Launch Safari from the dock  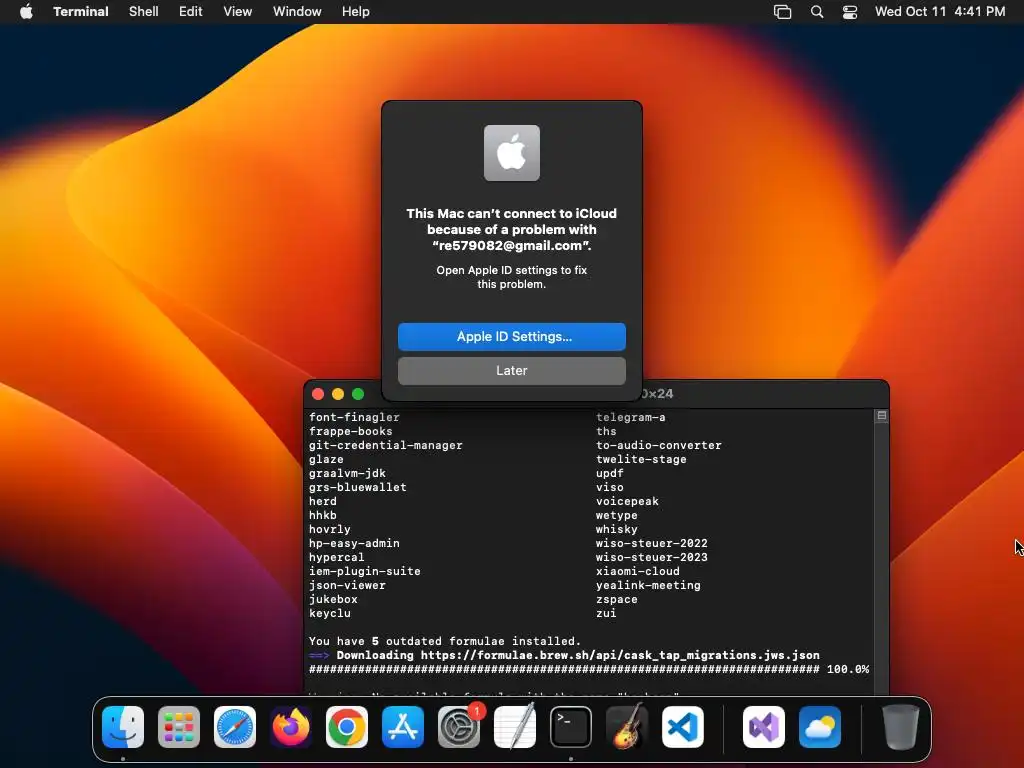coord(235,727)
